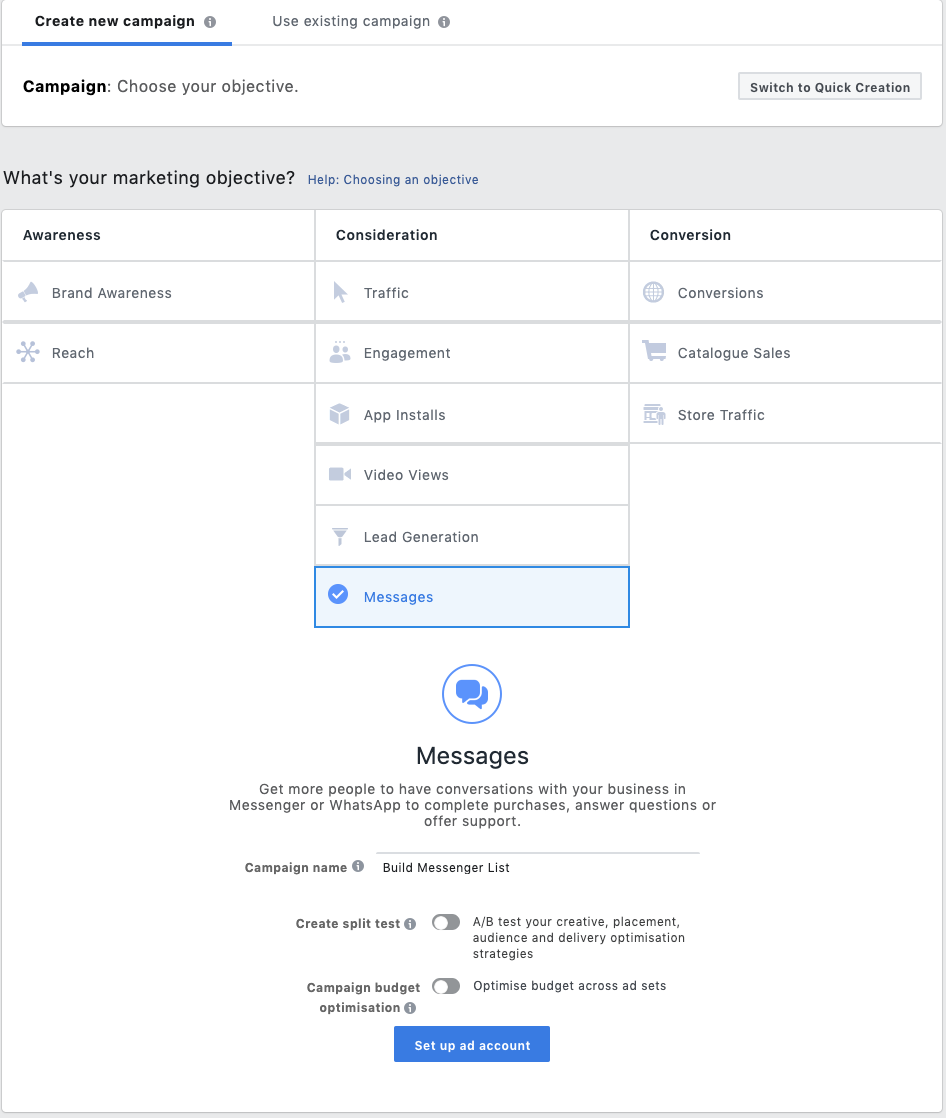Click Set up ad account button
The width and height of the screenshot is (946, 1118).
click(x=472, y=1045)
